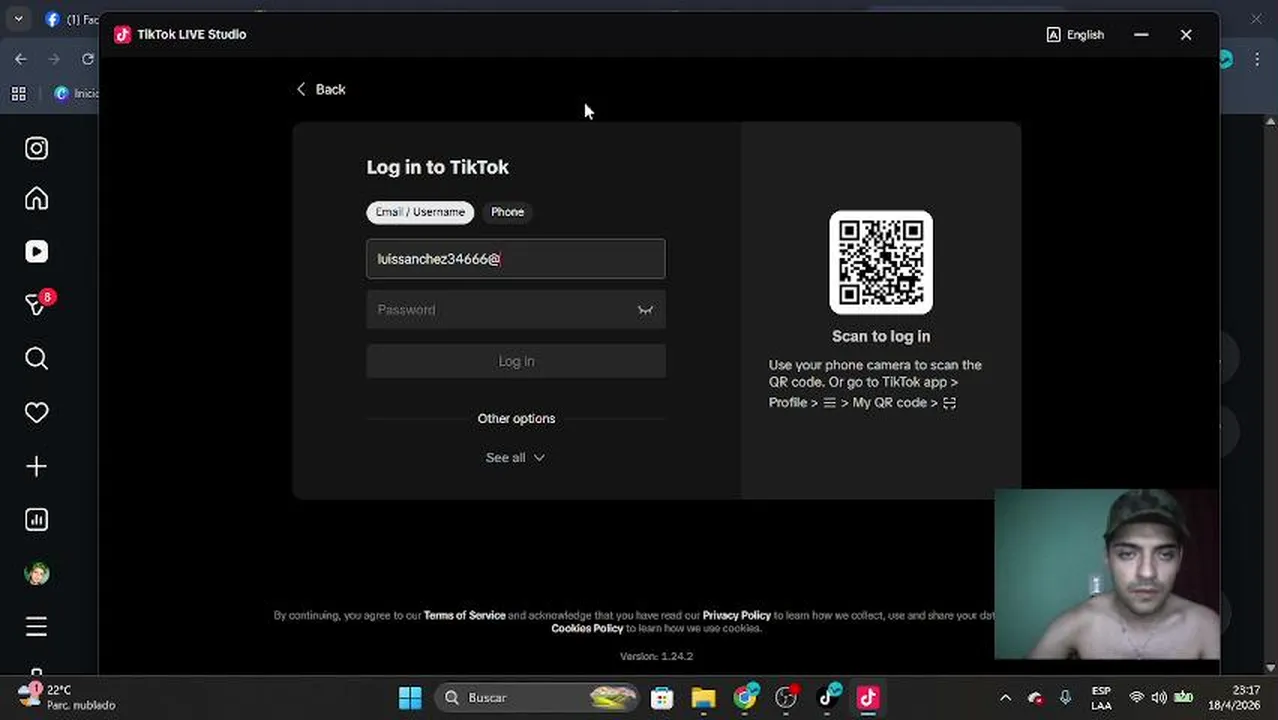Open the hamburger More menu in sidebar
This screenshot has height=720, width=1278.
(37, 627)
